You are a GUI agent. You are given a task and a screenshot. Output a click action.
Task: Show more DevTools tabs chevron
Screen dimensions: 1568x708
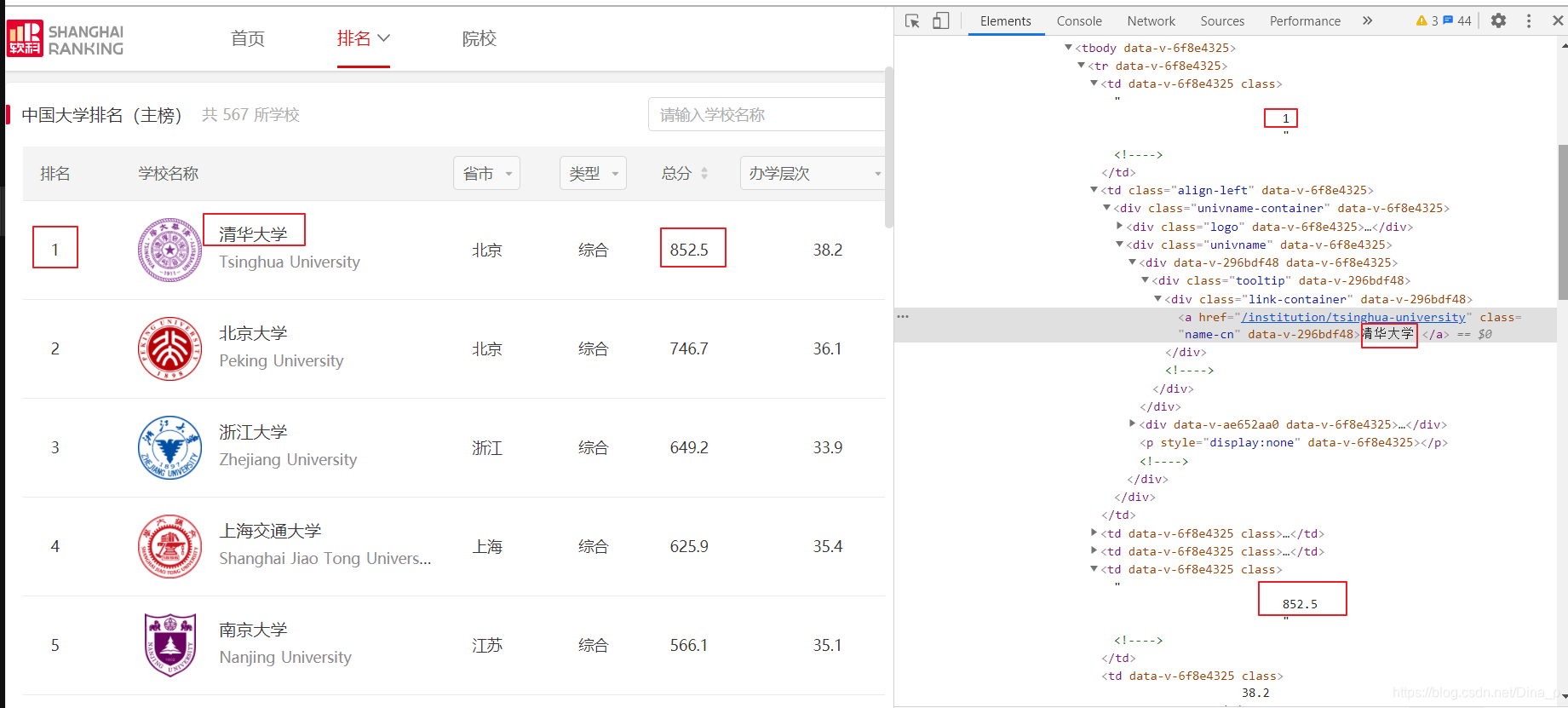click(1367, 20)
